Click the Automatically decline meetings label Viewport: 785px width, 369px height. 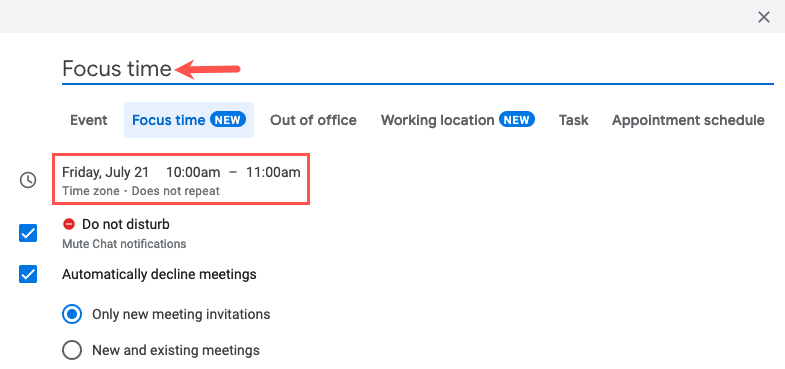[159, 274]
